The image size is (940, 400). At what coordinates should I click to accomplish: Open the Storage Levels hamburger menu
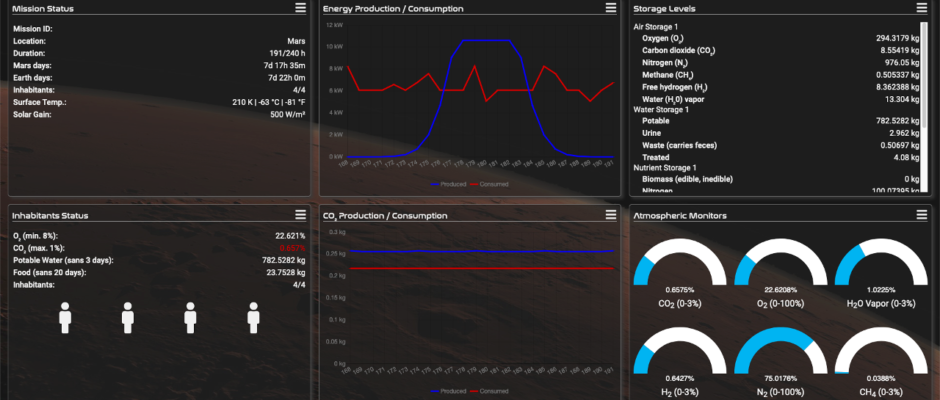921,8
